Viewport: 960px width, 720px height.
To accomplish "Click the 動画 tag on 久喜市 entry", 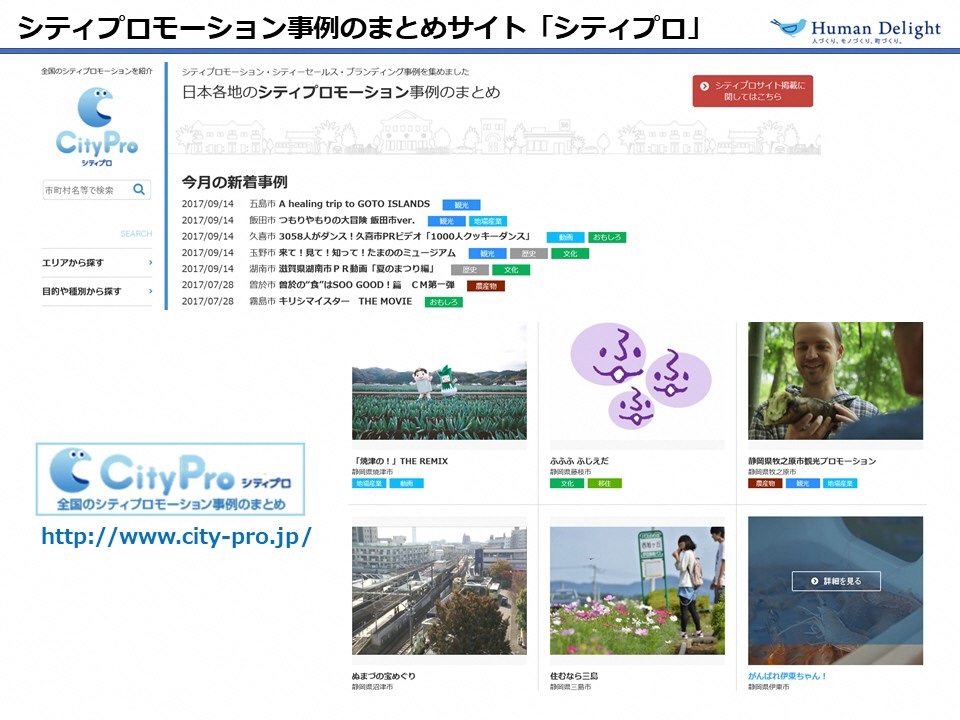I will (x=565, y=237).
